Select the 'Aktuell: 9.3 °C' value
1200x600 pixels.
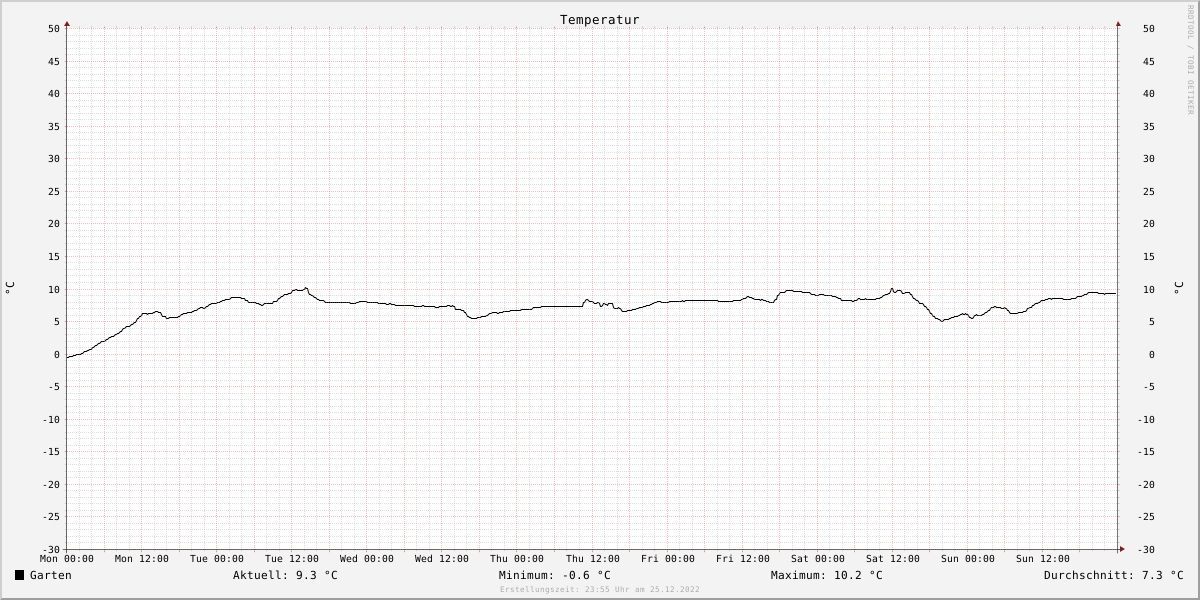(x=286, y=575)
